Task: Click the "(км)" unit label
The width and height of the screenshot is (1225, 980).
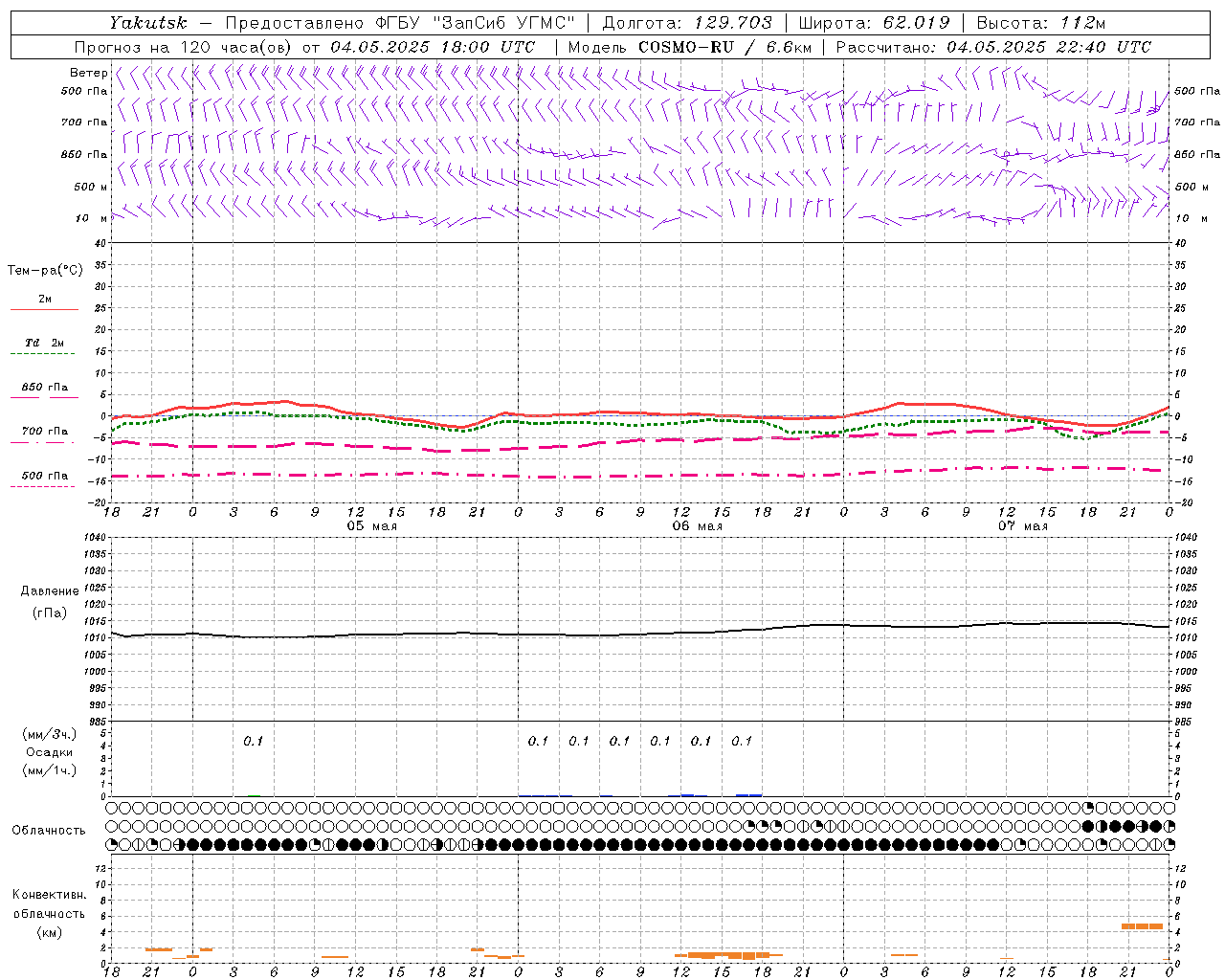Action: [x=50, y=932]
